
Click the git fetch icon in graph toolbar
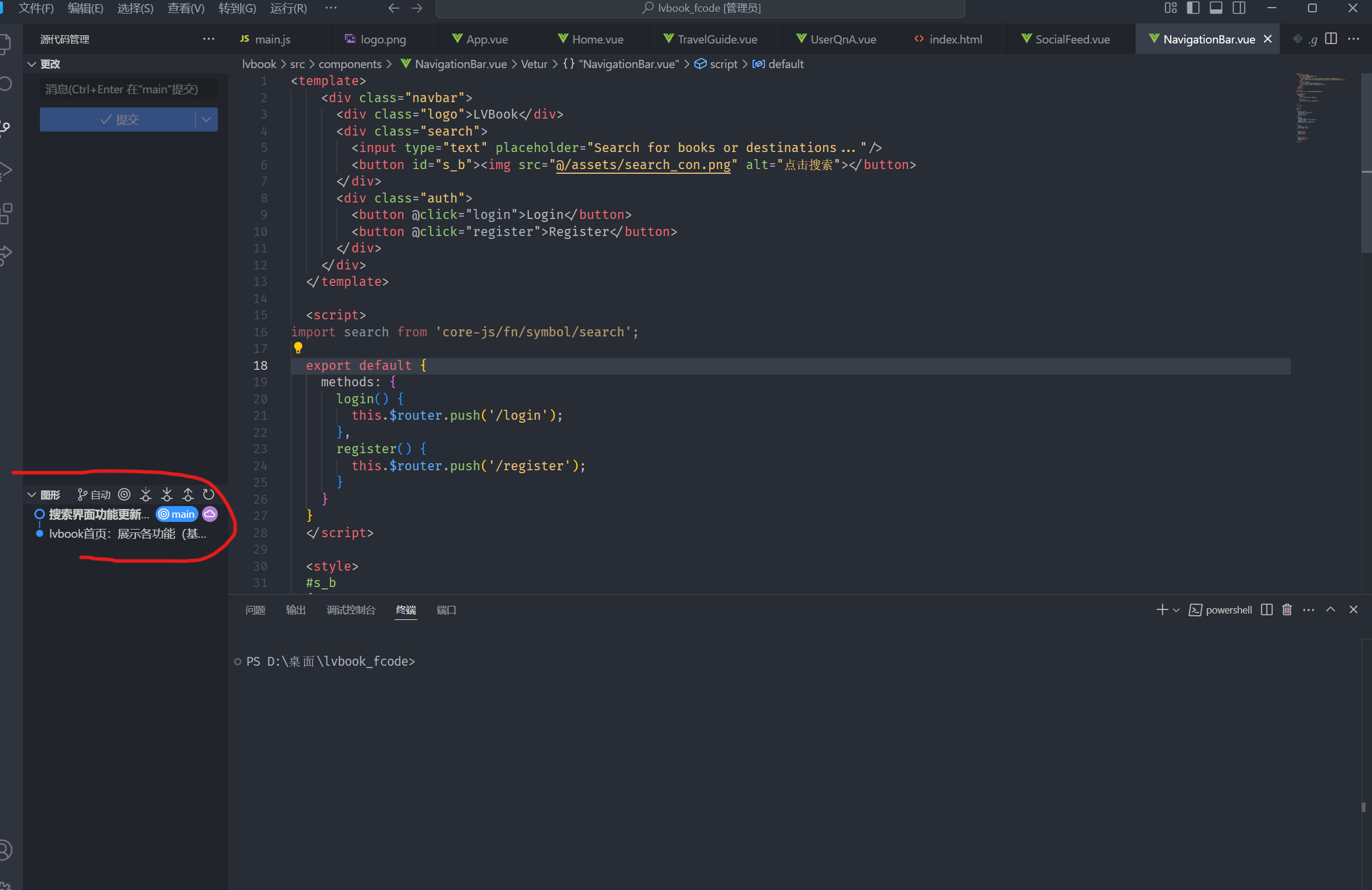tap(146, 494)
